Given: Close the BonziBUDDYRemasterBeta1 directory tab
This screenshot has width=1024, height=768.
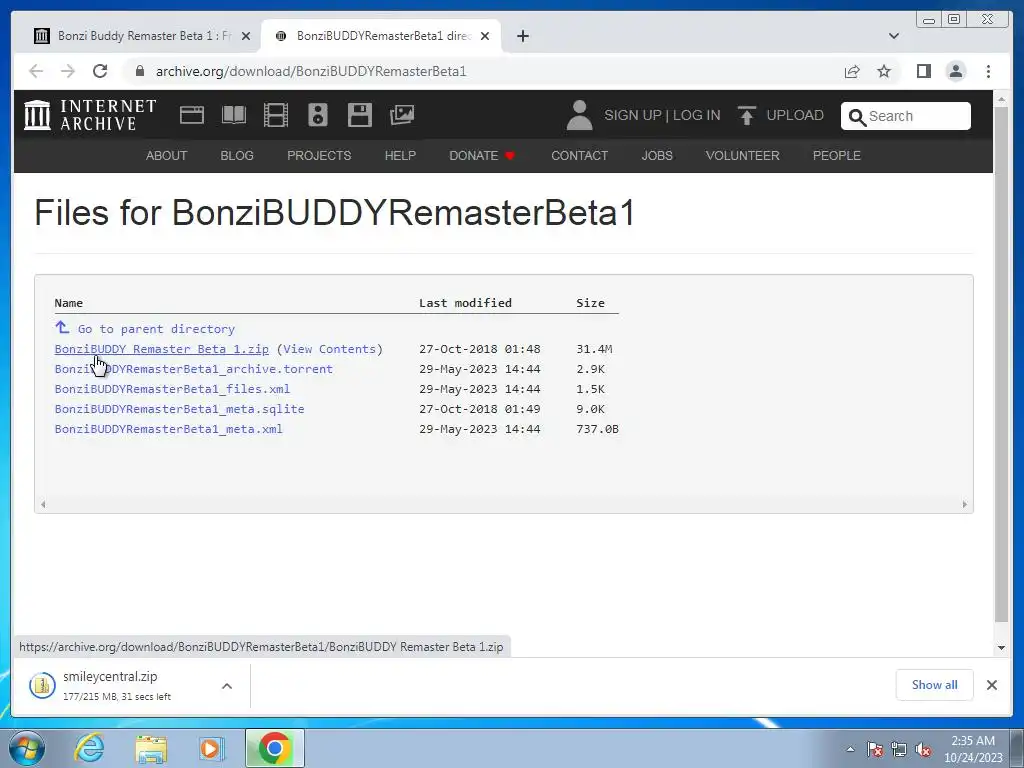Looking at the screenshot, I should [485, 36].
